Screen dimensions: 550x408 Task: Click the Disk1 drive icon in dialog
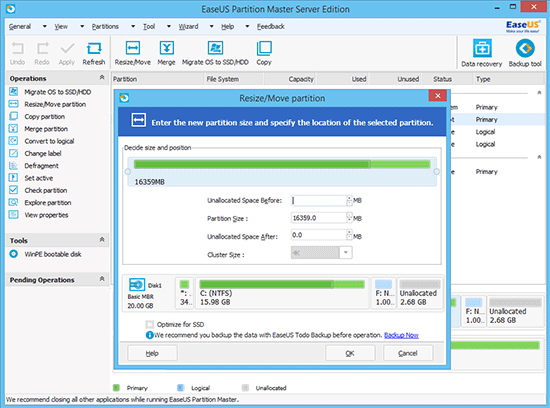[136, 285]
